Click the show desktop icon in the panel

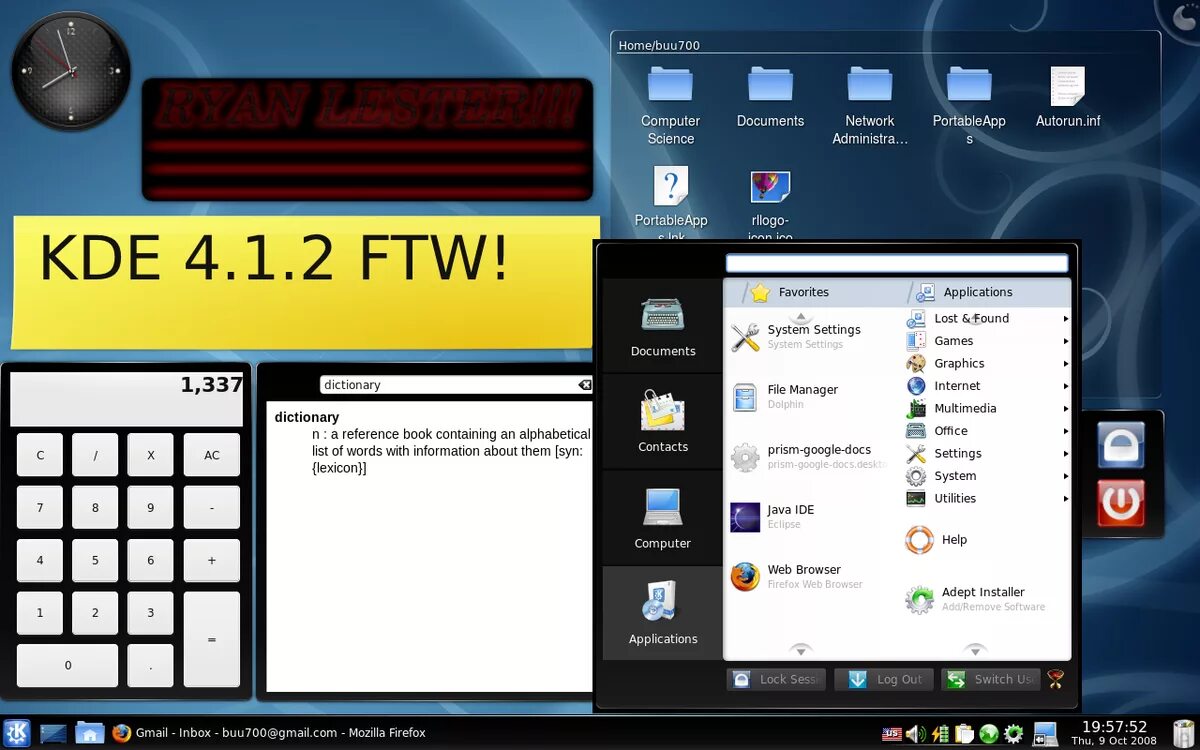(53, 733)
